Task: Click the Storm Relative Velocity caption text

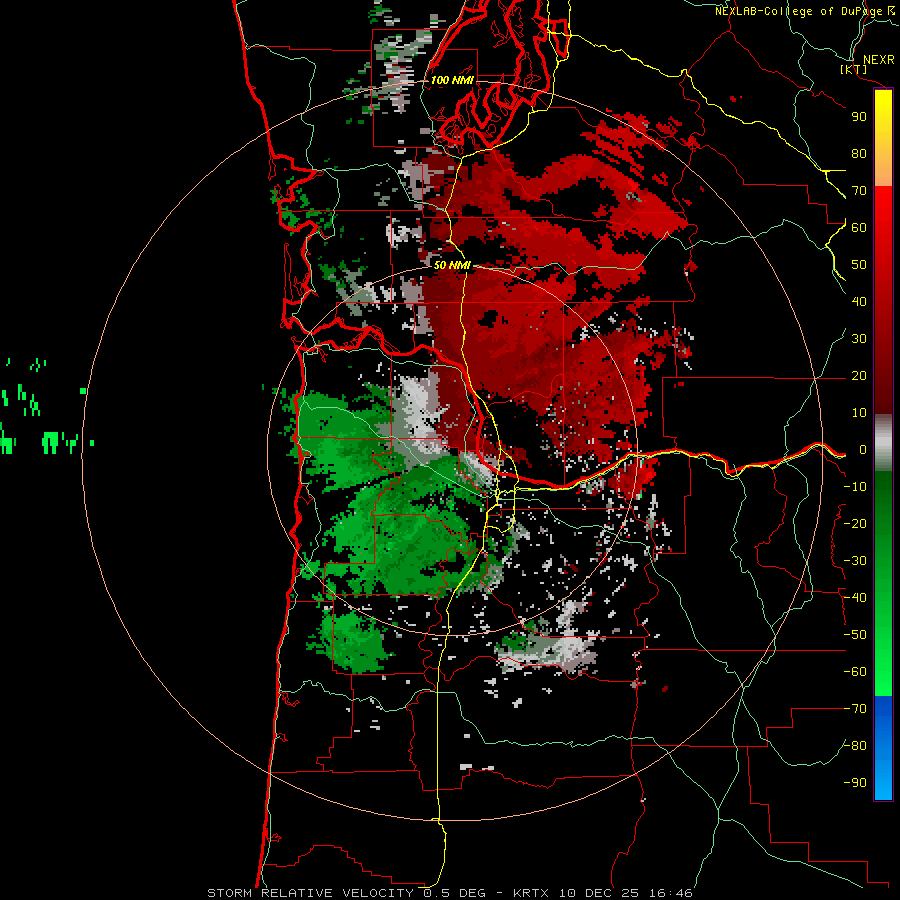Action: coord(449,893)
